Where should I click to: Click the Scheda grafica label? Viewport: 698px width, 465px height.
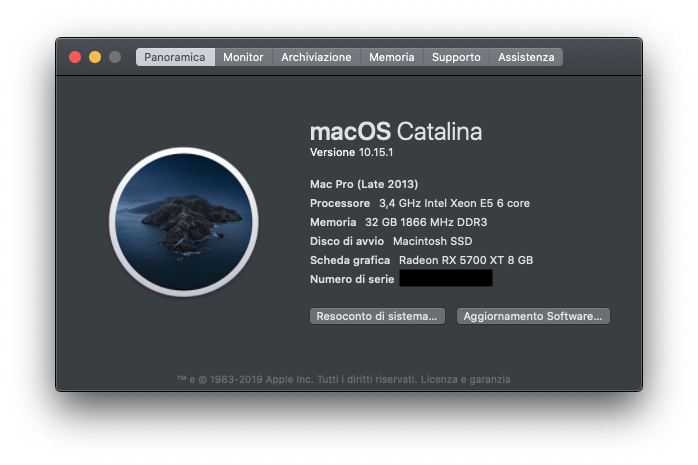tap(350, 260)
